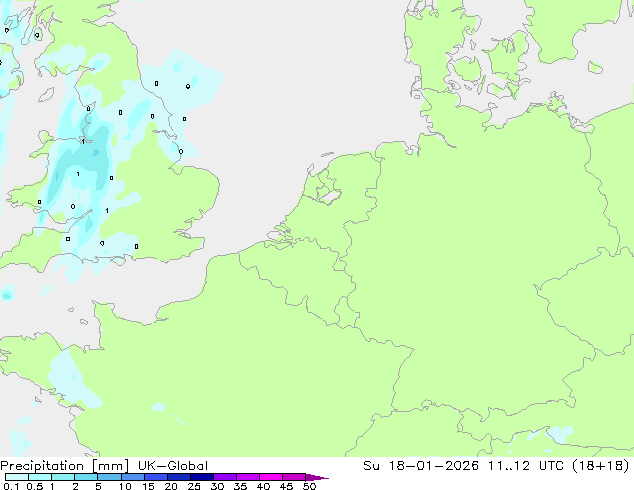The width and height of the screenshot is (634, 490).
Task: Select the 2–5 mm legend color swatch
Action: [x=86, y=477]
